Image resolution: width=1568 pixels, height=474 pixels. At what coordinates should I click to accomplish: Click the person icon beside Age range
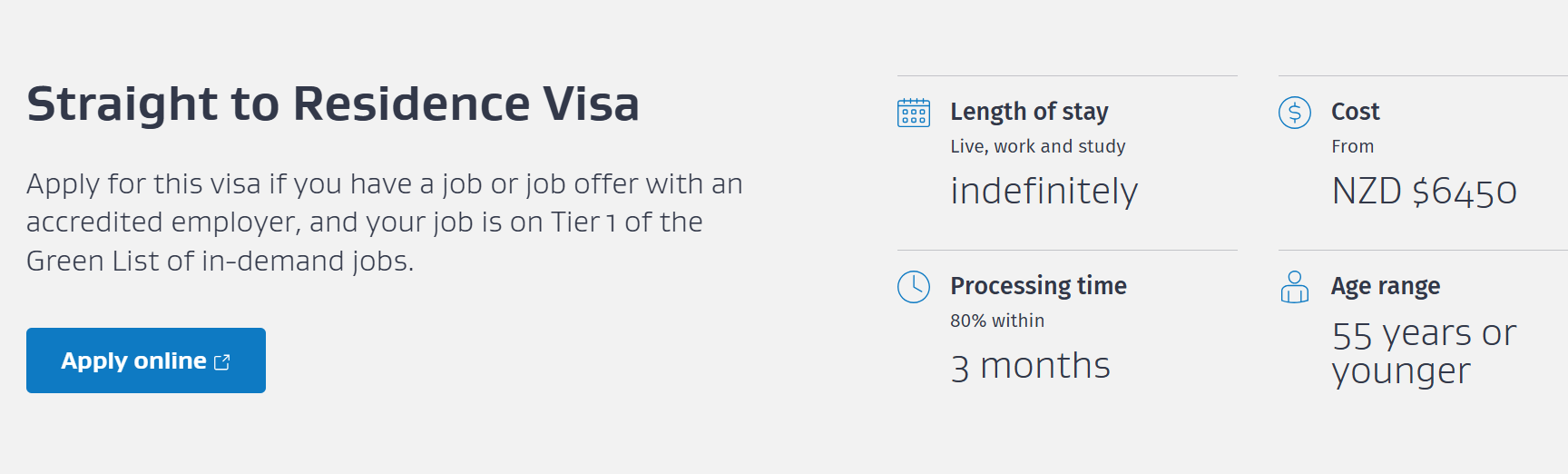point(1295,287)
